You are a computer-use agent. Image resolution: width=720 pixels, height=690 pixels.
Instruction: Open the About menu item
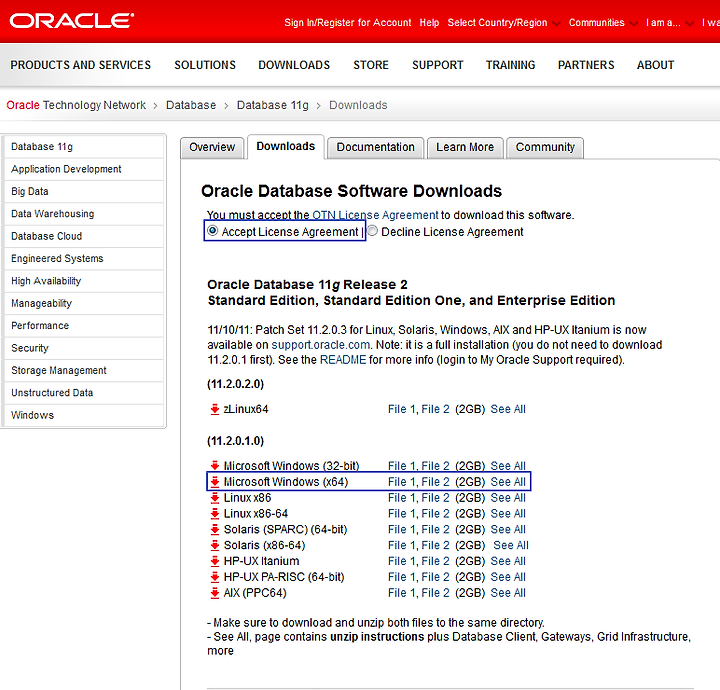pos(655,65)
